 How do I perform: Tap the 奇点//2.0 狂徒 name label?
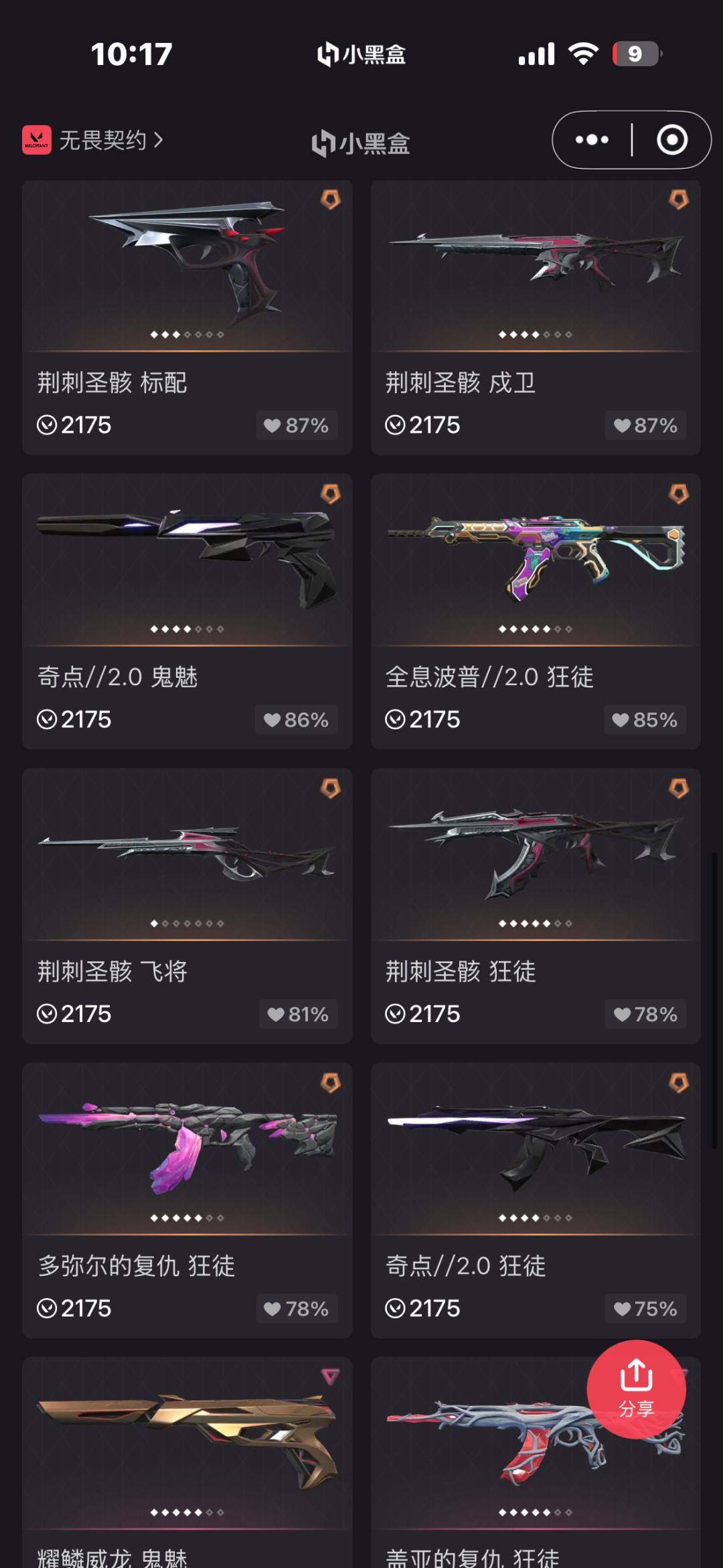pos(466,1266)
